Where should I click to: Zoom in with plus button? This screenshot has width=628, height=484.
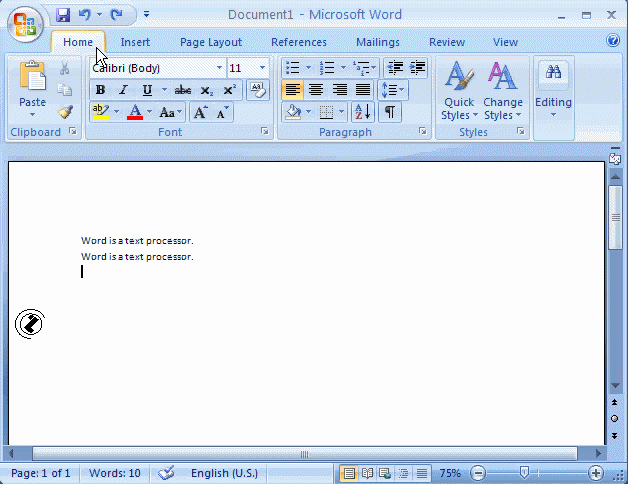596,473
